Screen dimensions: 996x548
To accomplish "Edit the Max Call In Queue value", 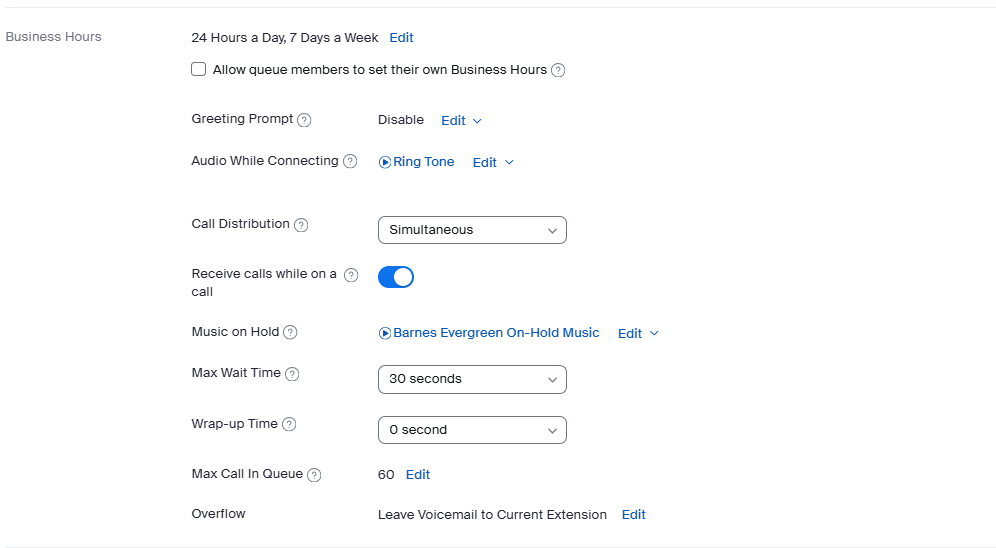I will point(418,475).
